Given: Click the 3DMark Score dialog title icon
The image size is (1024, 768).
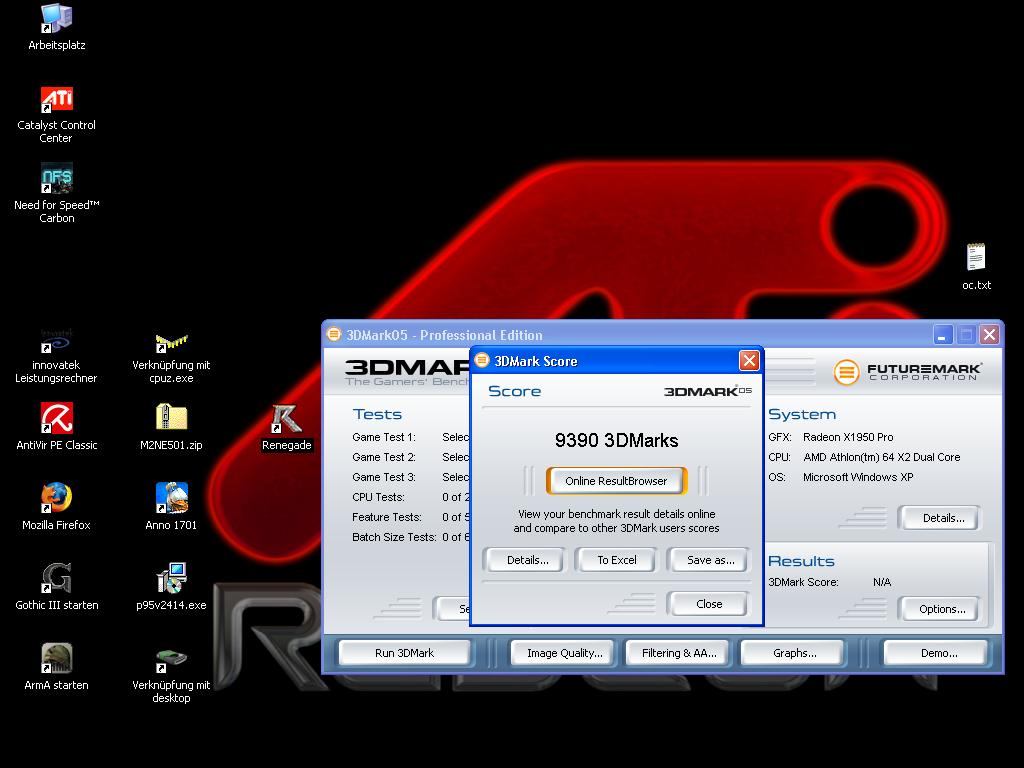Looking at the screenshot, I should (482, 360).
